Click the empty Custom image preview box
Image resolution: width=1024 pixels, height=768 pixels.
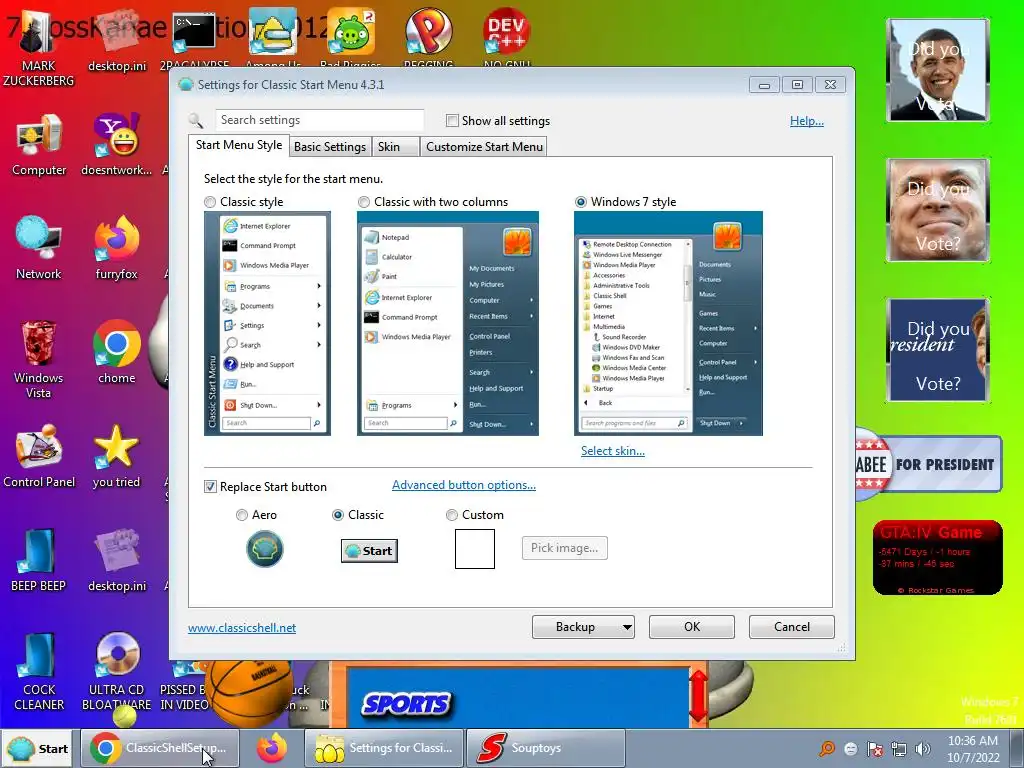(x=475, y=549)
